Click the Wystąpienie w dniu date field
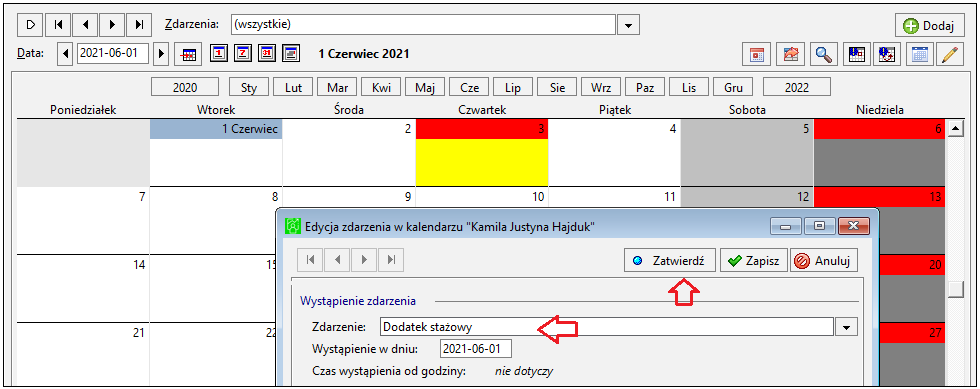 pyautogui.click(x=476, y=348)
